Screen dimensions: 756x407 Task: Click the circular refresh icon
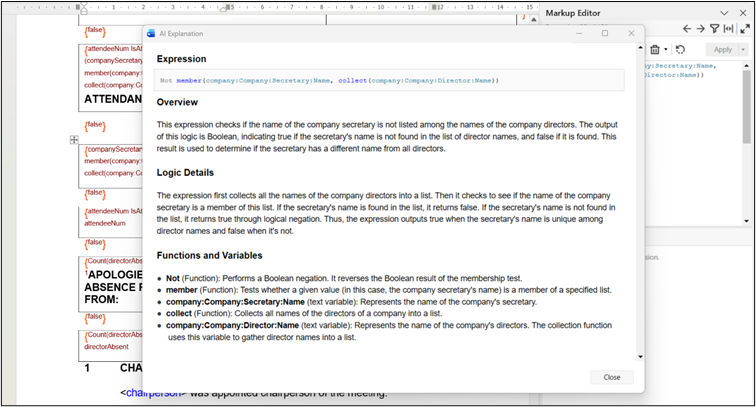(x=680, y=49)
